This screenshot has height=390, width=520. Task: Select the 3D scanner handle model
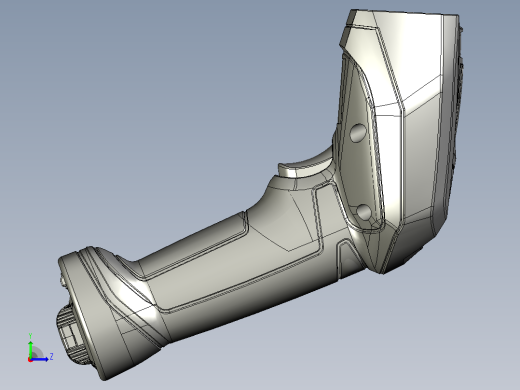point(260,195)
